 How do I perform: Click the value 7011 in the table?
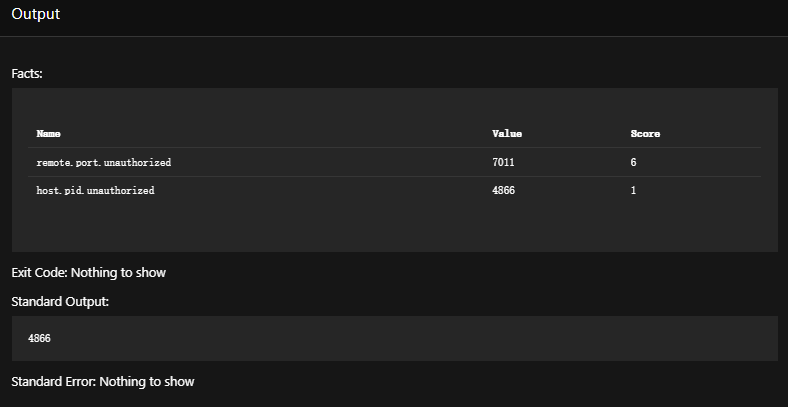pyautogui.click(x=503, y=162)
